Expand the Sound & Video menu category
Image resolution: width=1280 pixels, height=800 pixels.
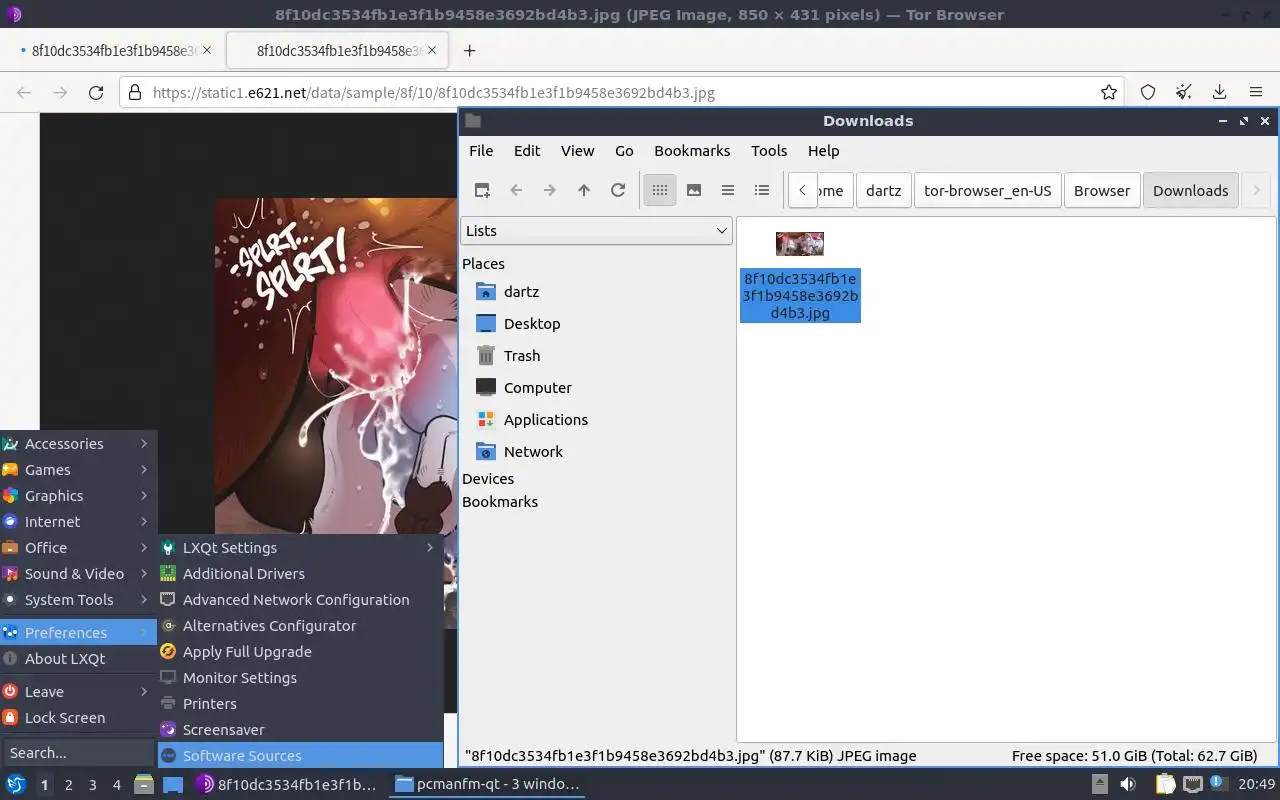point(78,574)
